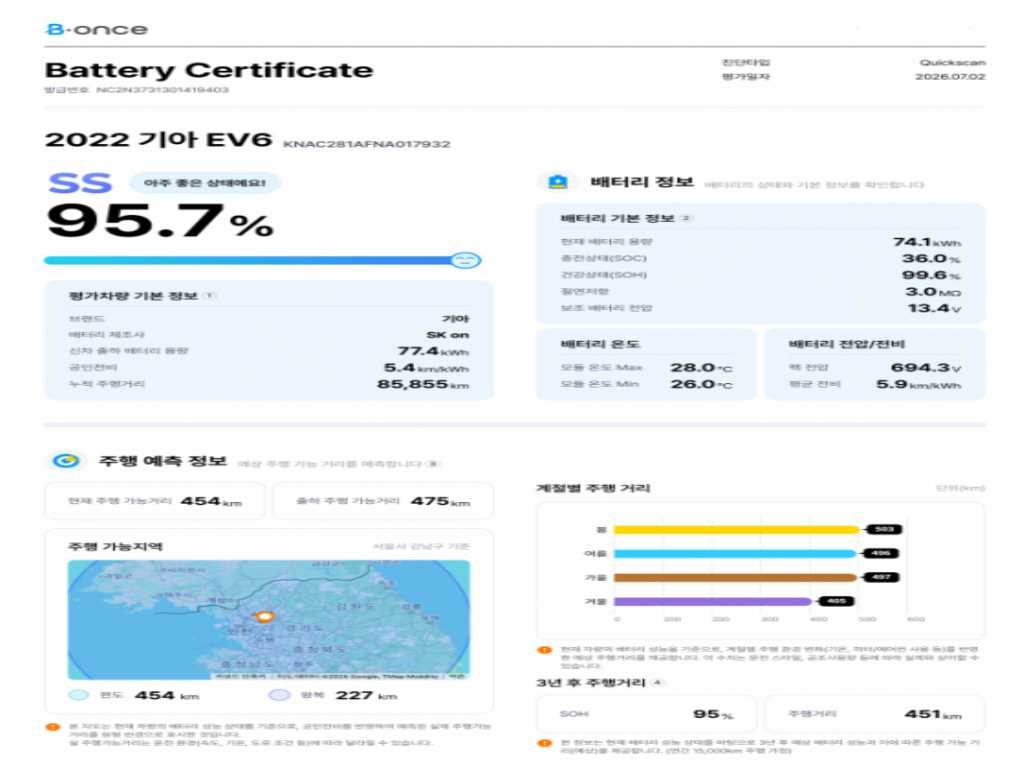Click the smiley face on the score bar

click(x=466, y=260)
